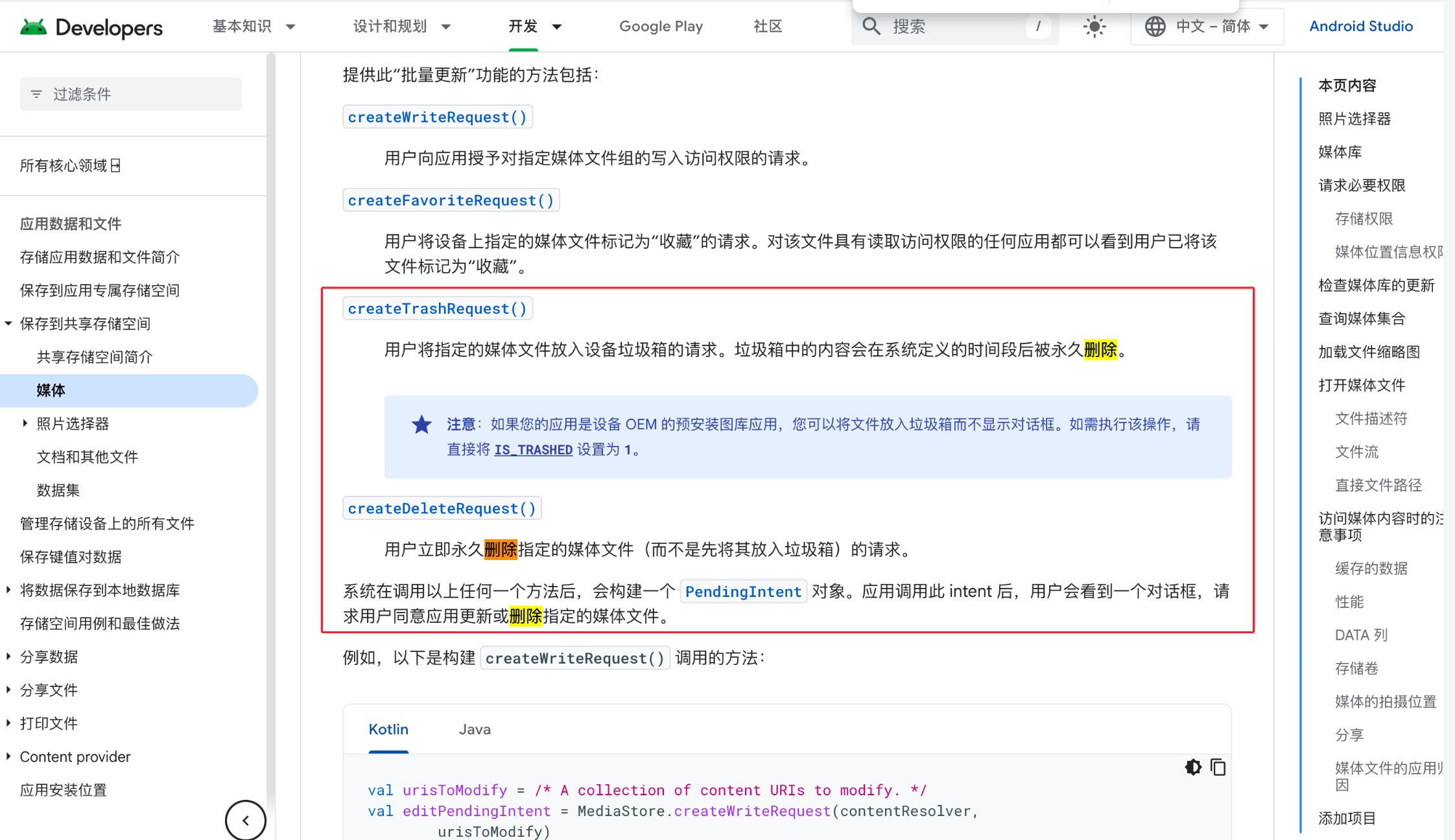Collapse the sidebar with chevron button

point(245,821)
